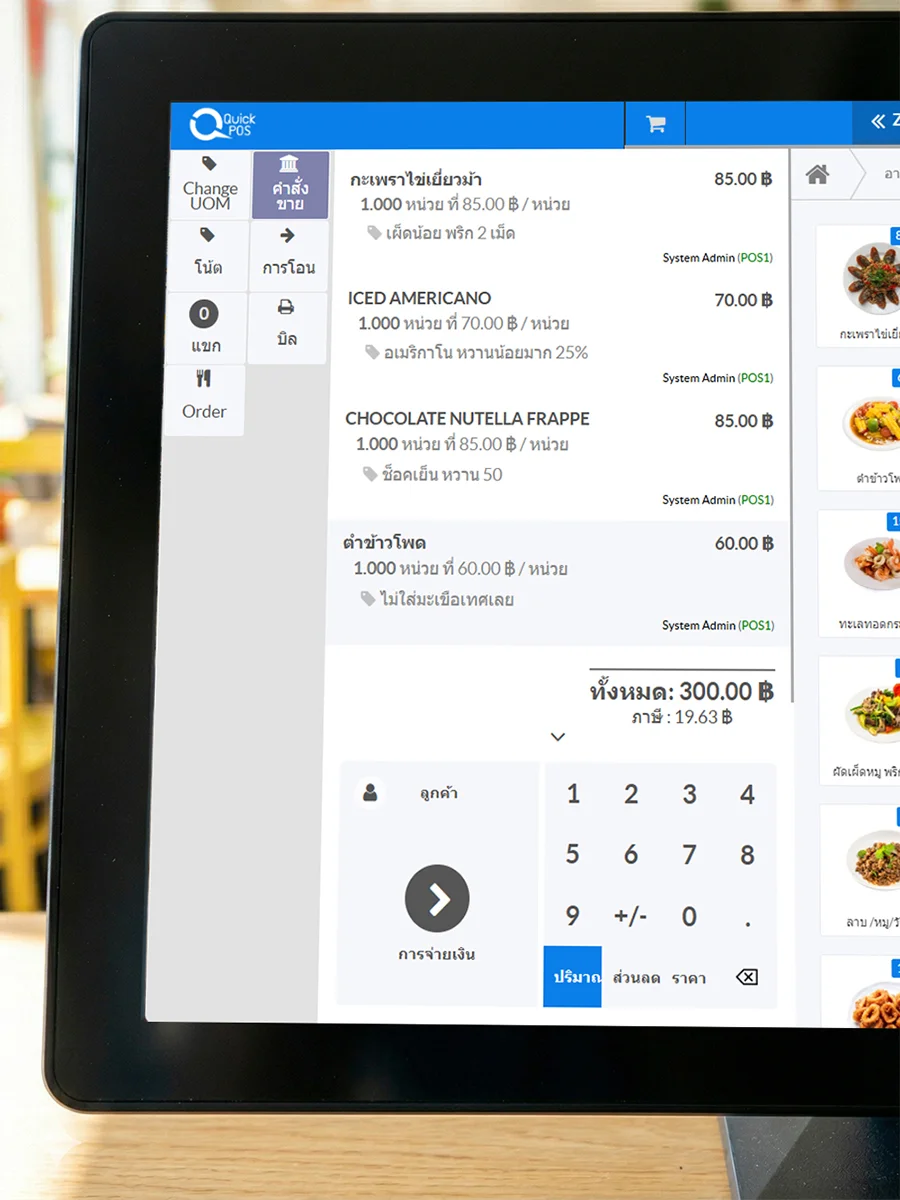Image resolution: width=900 pixels, height=1200 pixels.
Task: Click the การจ่ายเงิน payment arrow button
Action: tap(437, 898)
